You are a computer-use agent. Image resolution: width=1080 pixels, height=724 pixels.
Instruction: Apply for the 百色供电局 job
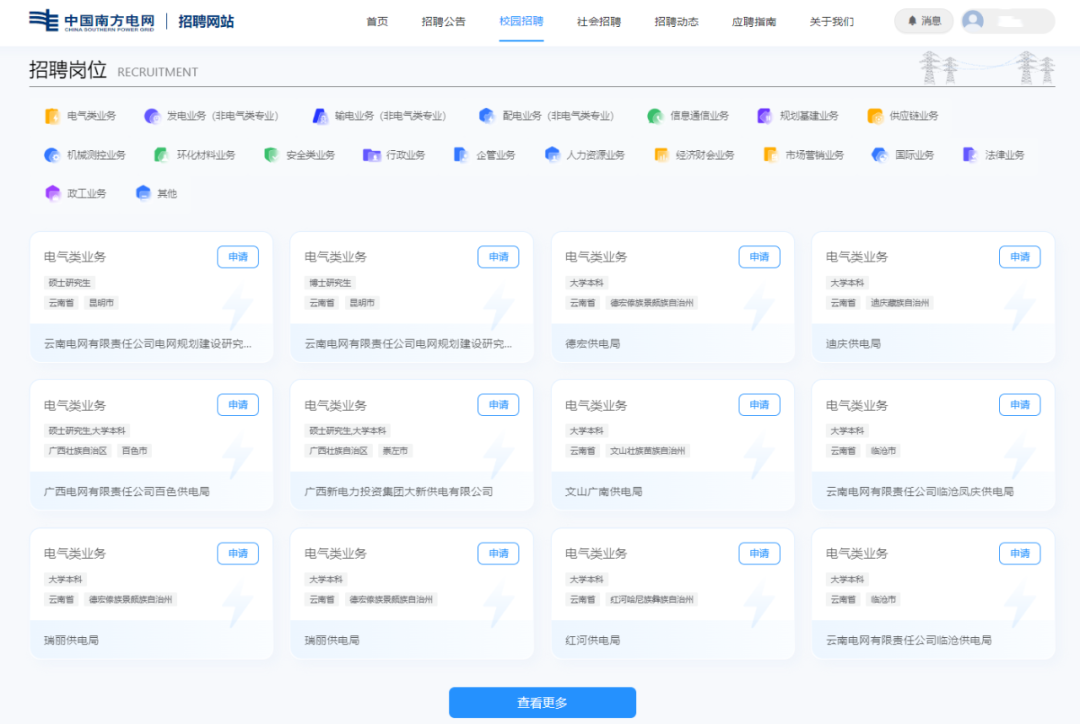tap(238, 405)
